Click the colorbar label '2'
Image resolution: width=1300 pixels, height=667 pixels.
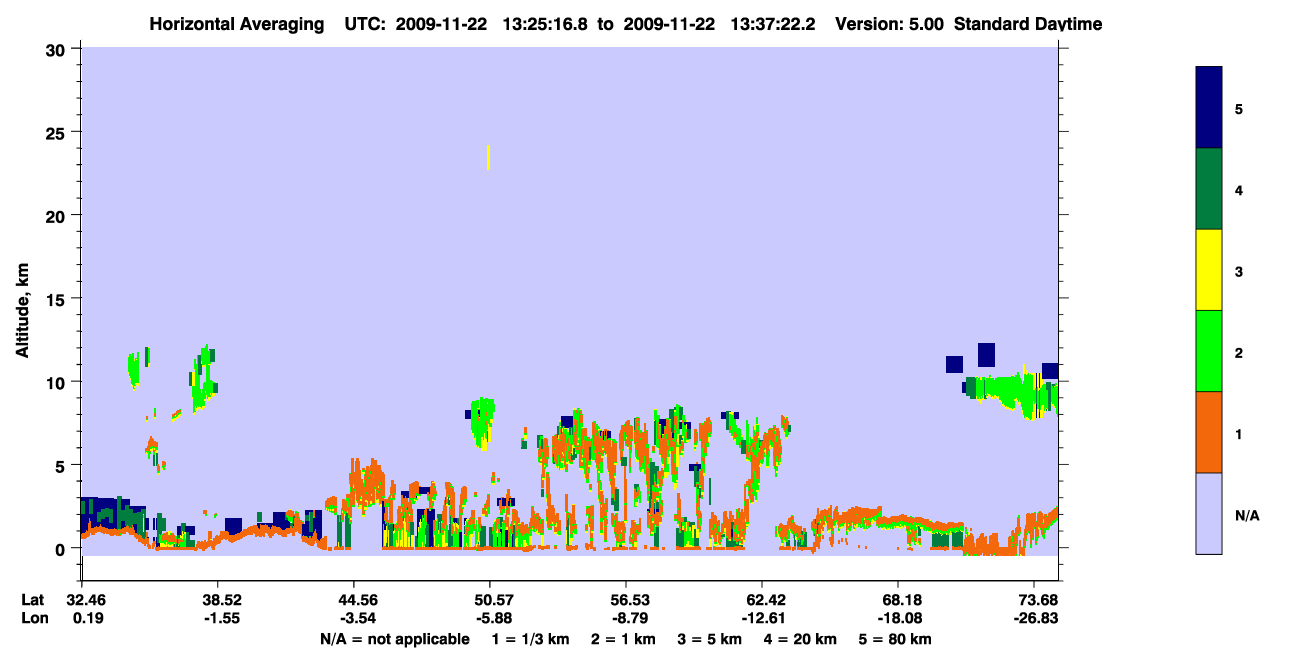(1239, 352)
